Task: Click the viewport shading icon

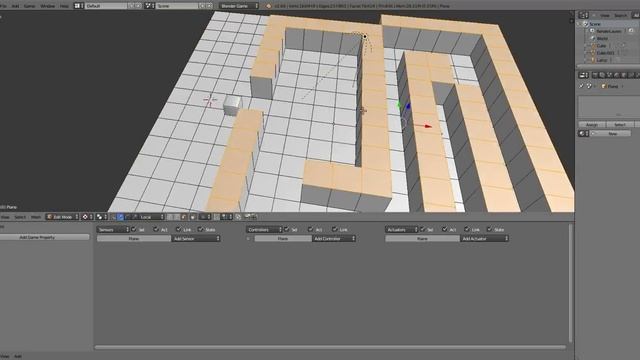Action: click(x=102, y=217)
